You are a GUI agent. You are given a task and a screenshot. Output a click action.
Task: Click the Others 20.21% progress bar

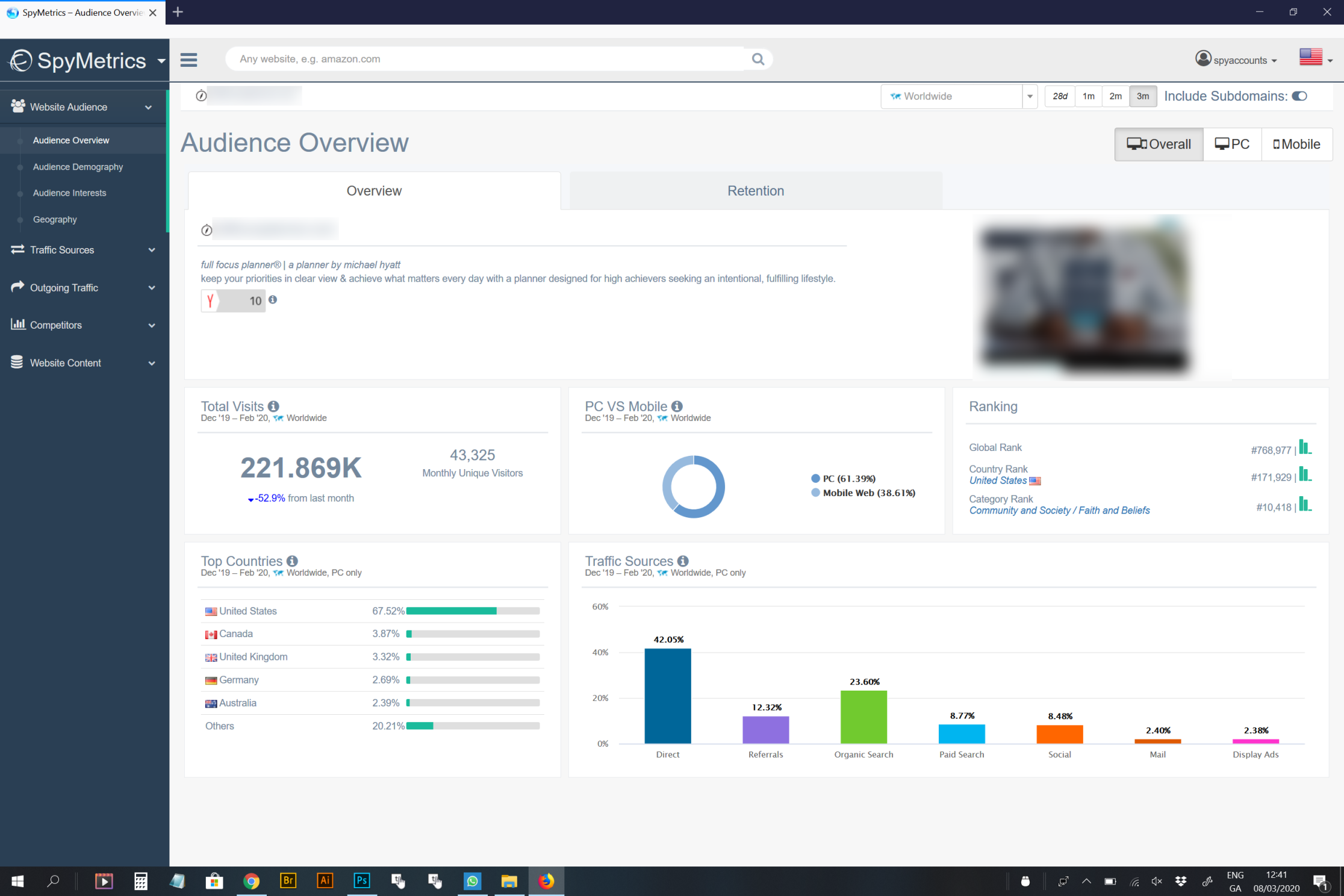click(473, 726)
